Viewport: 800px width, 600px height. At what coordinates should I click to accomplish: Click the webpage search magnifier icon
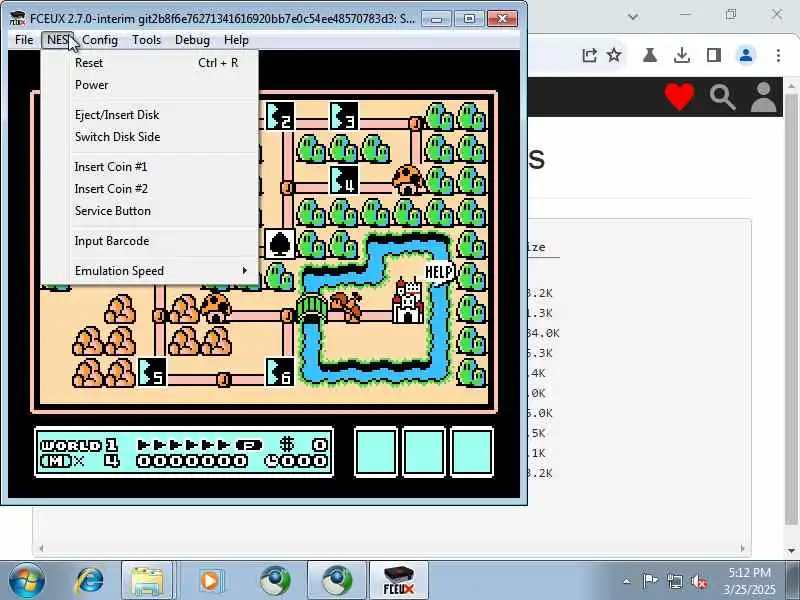(722, 97)
